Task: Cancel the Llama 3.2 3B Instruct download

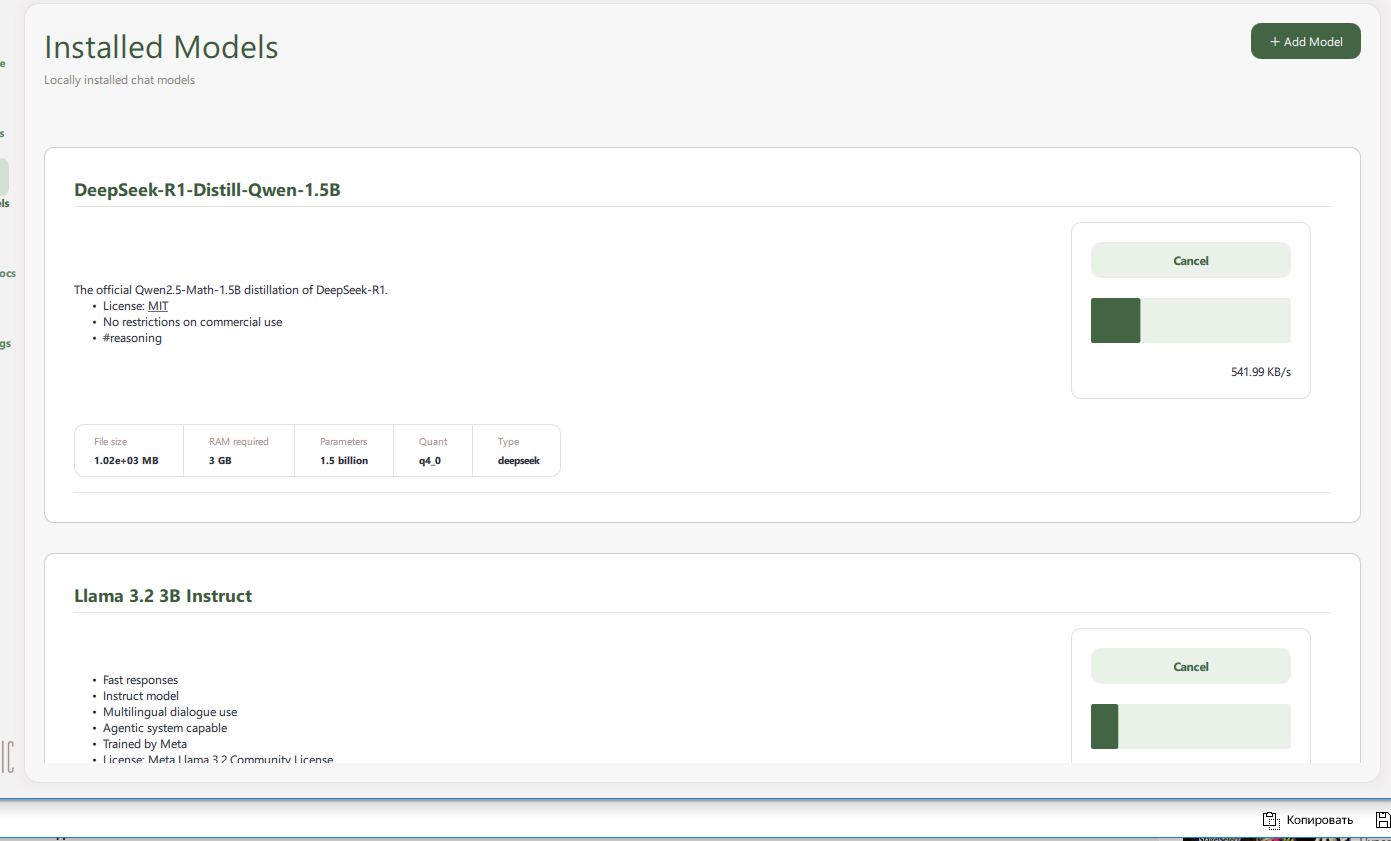Action: (x=1190, y=666)
